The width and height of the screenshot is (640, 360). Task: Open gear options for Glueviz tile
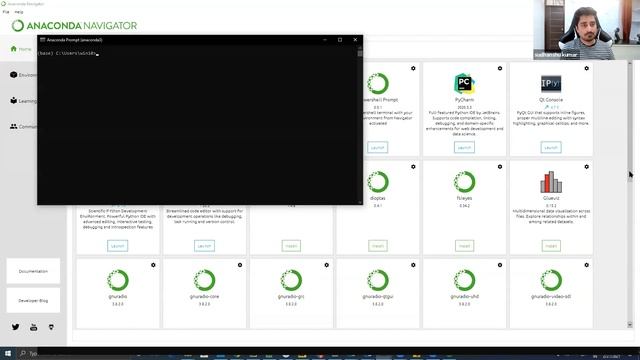click(587, 167)
